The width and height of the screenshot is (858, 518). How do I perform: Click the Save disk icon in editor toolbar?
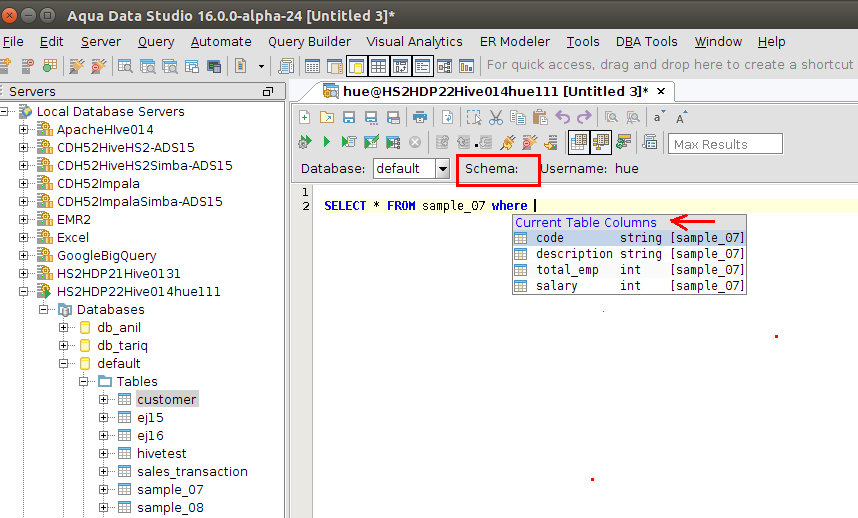coord(349,117)
